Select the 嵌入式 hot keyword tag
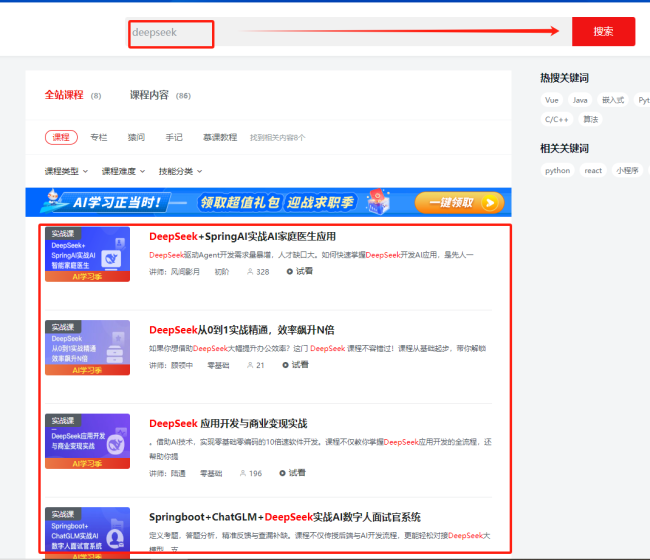Screen dimensions: 650x560 tap(613, 100)
